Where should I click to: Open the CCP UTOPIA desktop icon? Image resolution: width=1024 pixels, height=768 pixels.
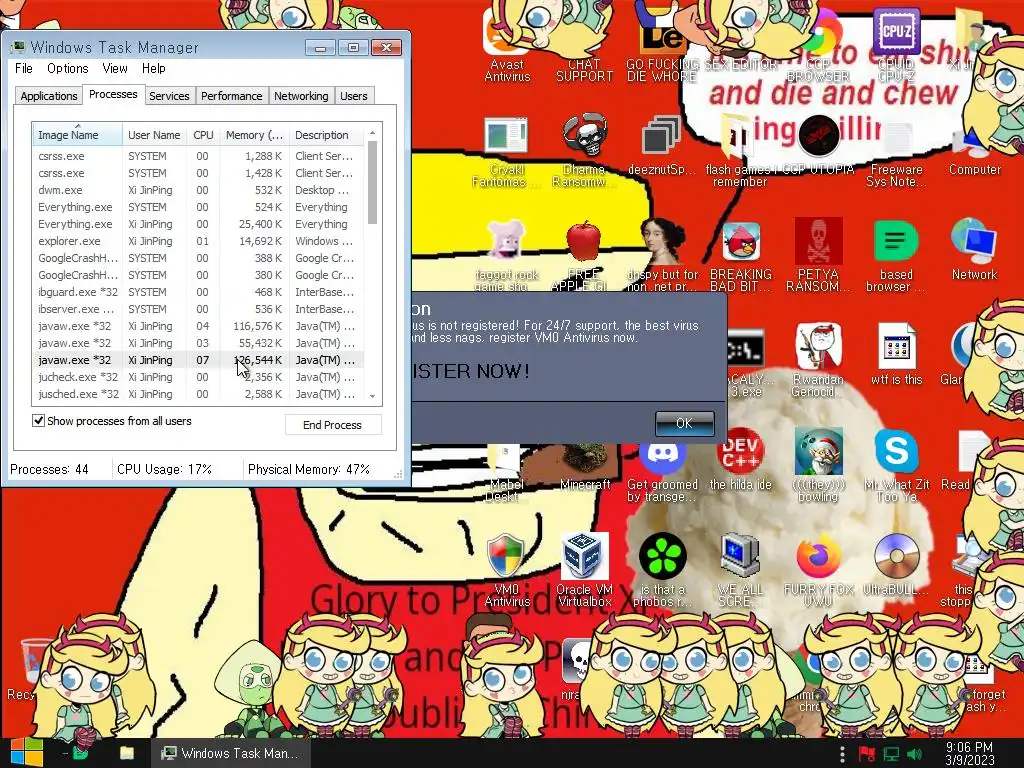click(818, 147)
